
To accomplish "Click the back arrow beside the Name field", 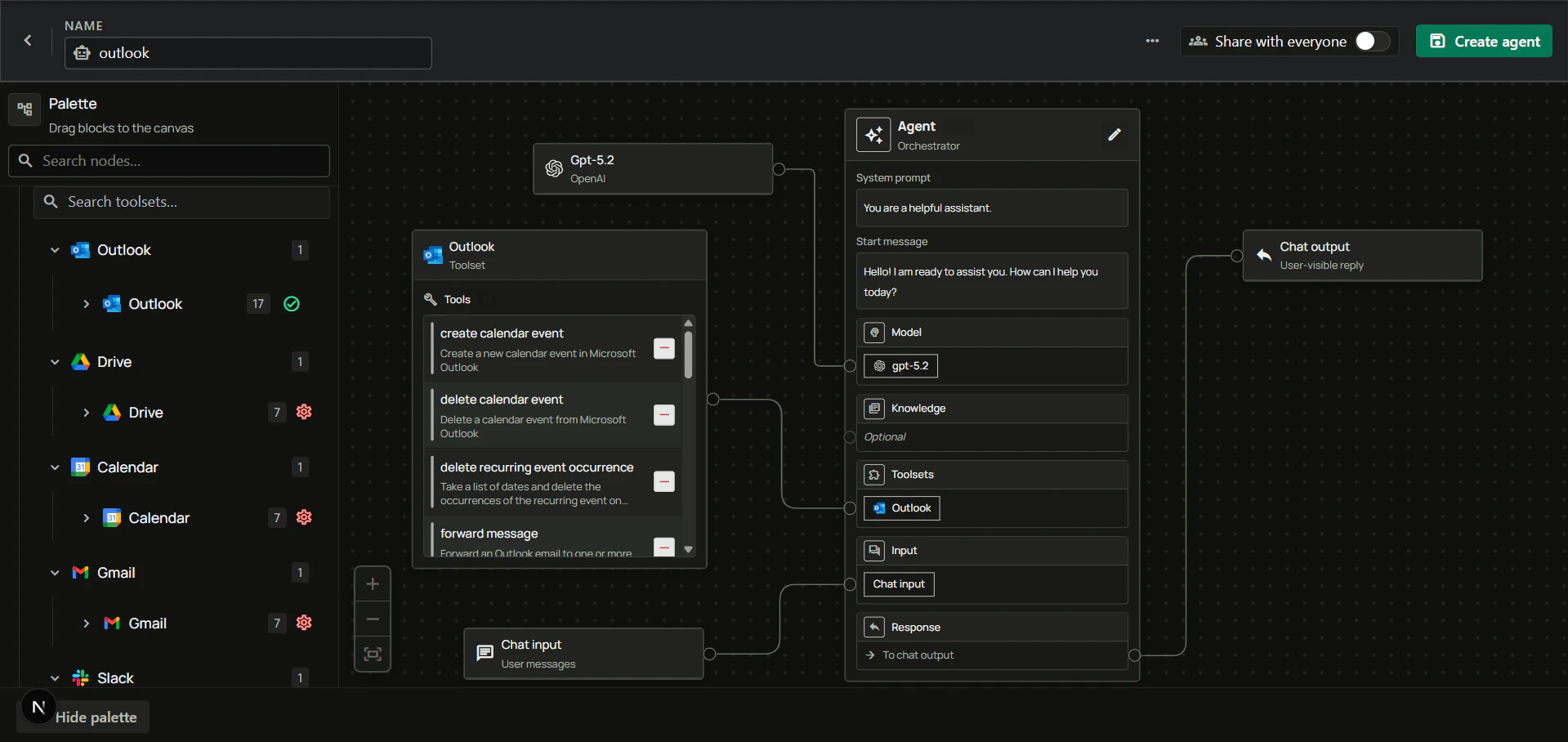I will (28, 41).
